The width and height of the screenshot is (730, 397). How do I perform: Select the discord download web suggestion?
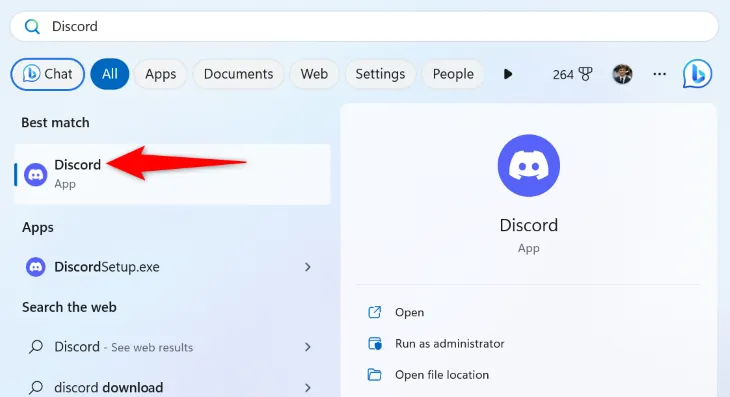[x=172, y=387]
